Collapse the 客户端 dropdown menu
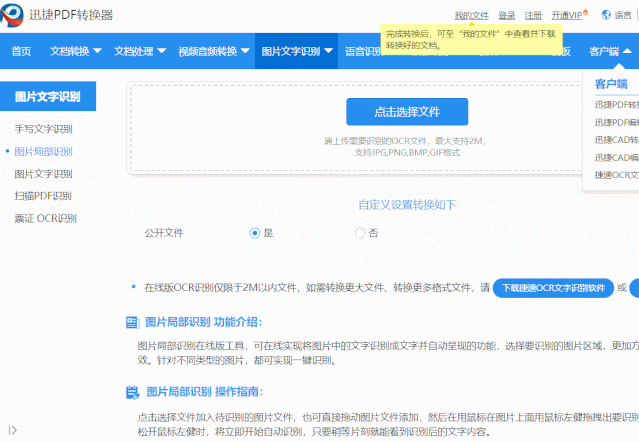Image resolution: width=639 pixels, height=442 pixels. [610, 51]
